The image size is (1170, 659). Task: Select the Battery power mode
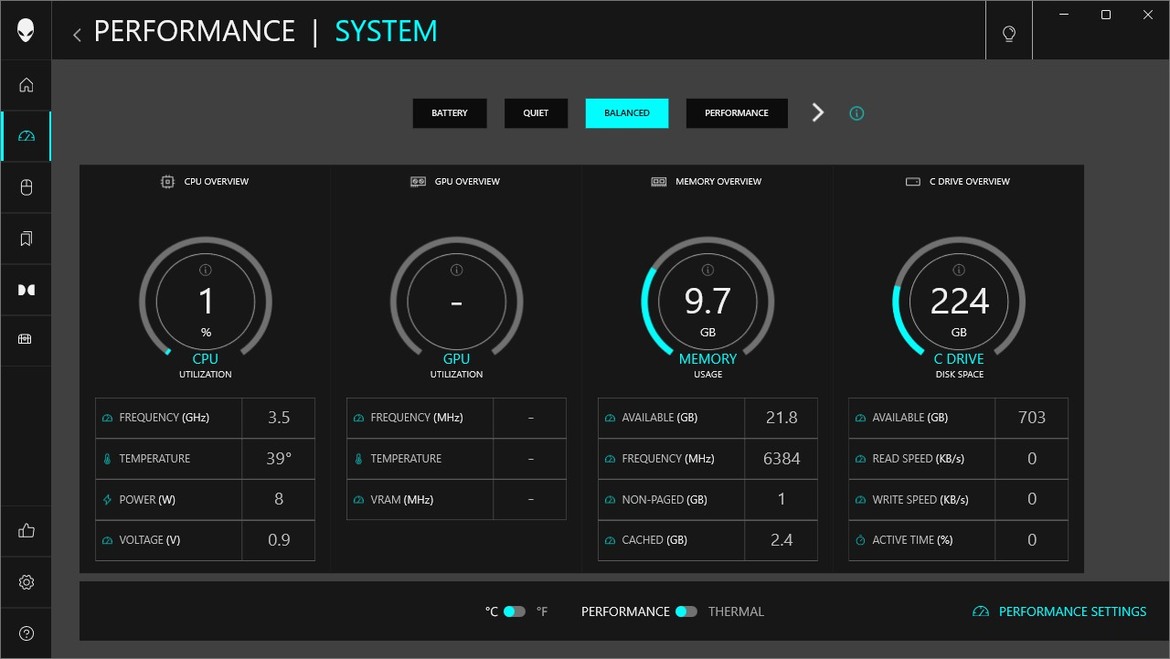coord(449,113)
